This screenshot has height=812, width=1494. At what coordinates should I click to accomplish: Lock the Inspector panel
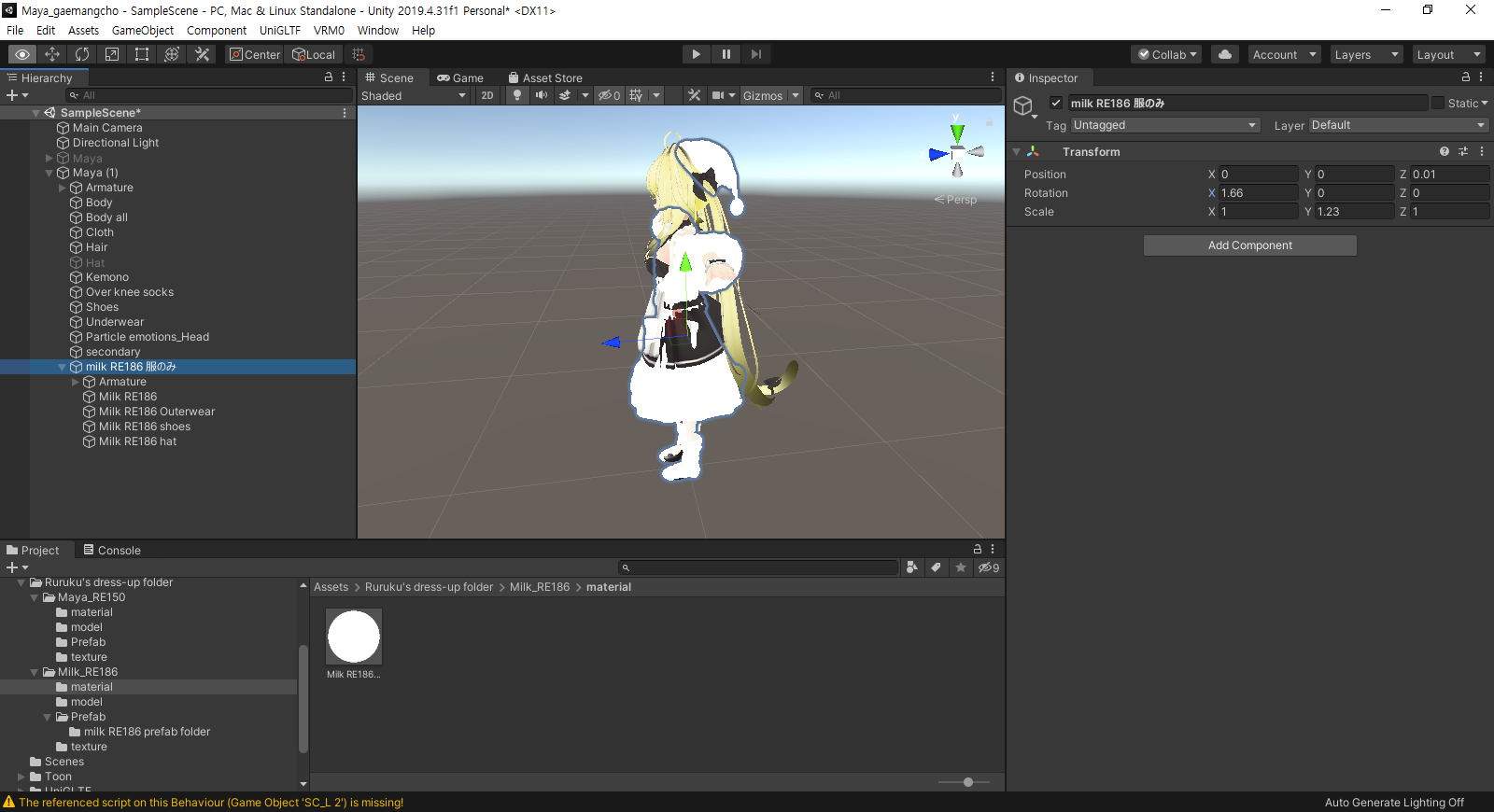pyautogui.click(x=1466, y=77)
